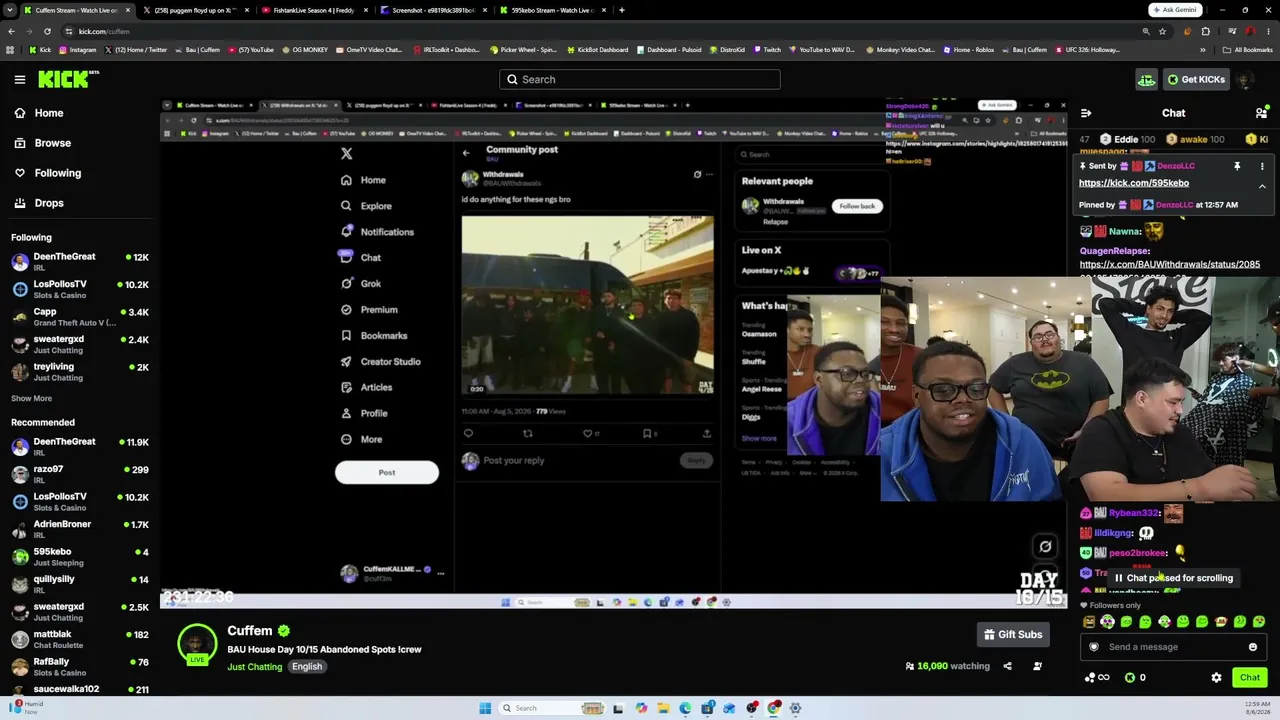This screenshot has height=720, width=1280.
Task: Click the Kick search field
Action: [640, 79]
